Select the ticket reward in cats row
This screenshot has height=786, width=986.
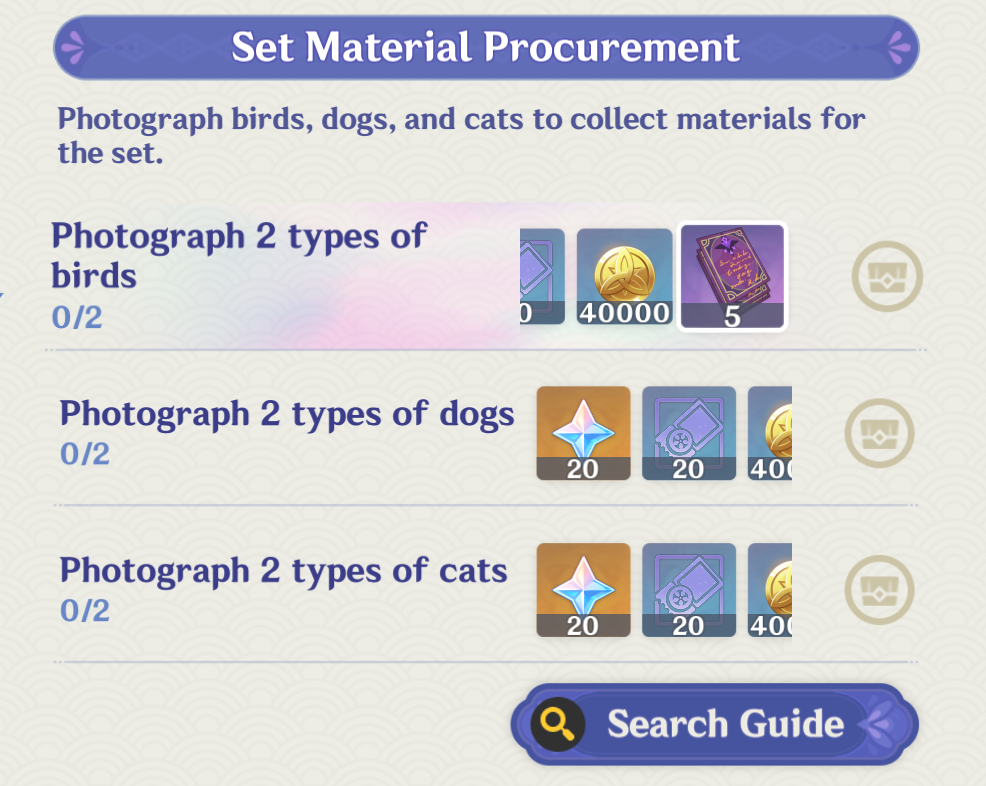pyautogui.click(x=688, y=590)
